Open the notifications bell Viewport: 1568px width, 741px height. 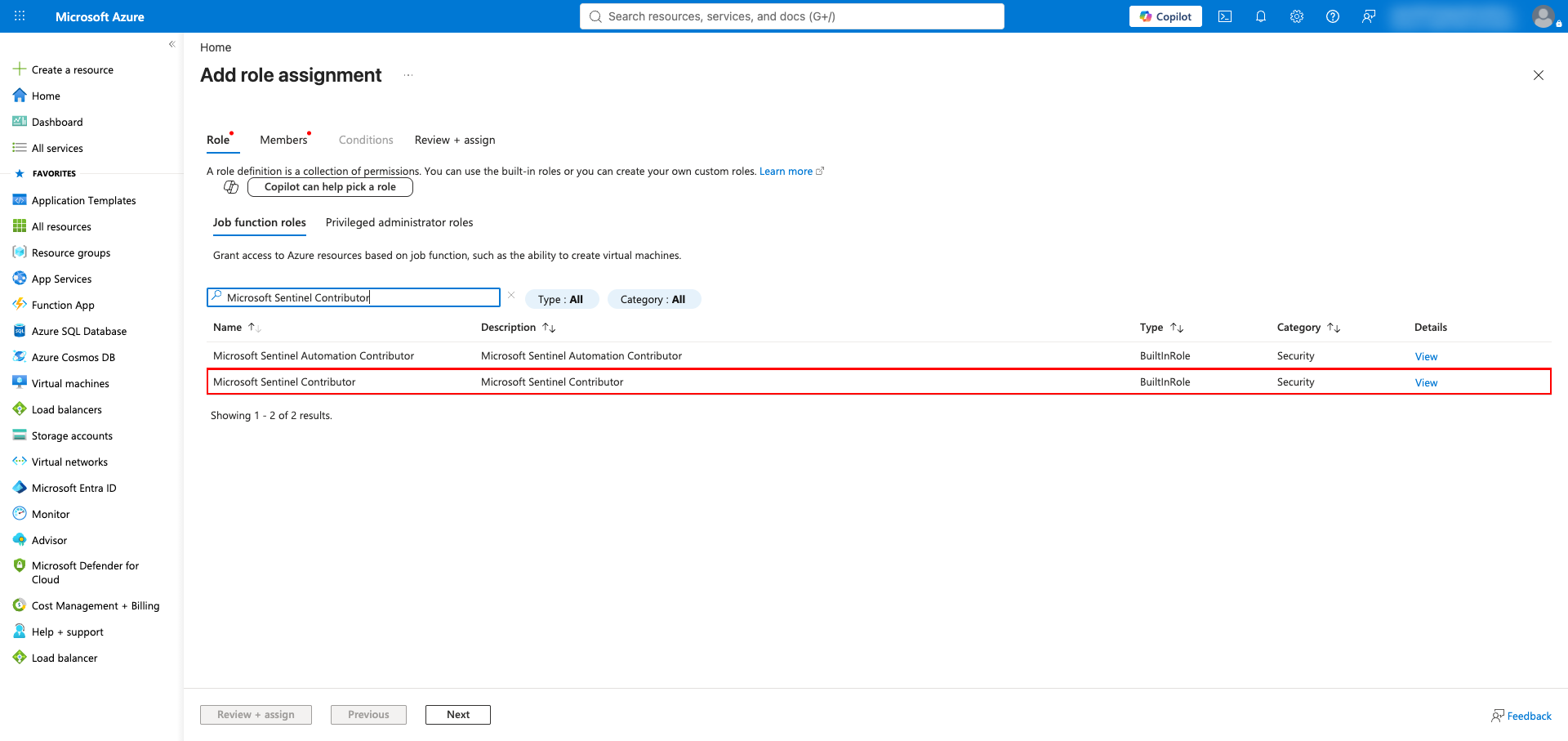coord(1261,16)
